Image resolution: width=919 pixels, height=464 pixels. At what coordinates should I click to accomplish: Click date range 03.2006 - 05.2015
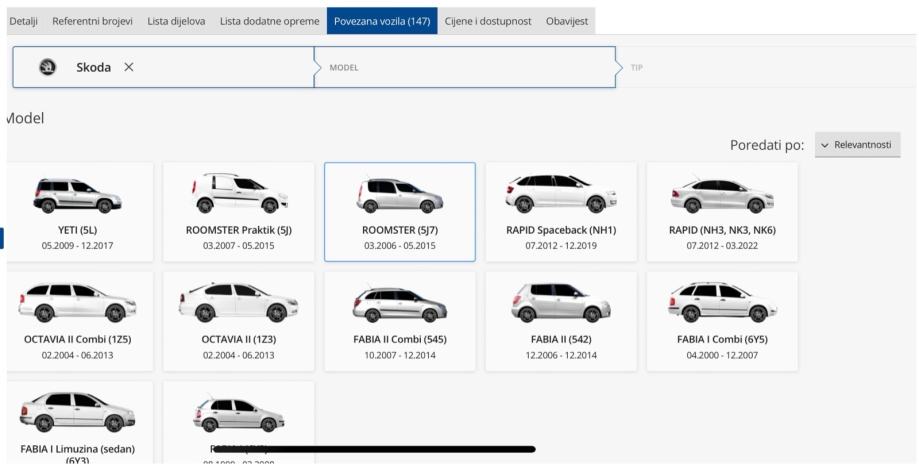(400, 245)
